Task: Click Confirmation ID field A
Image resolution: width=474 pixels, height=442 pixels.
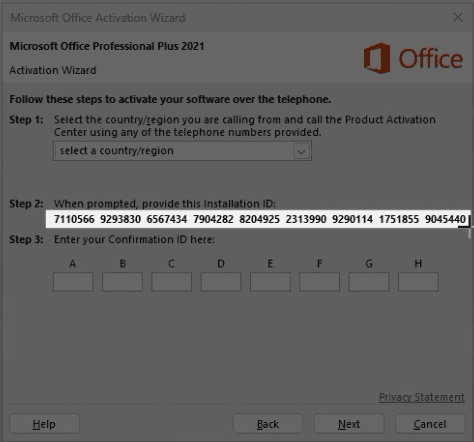Action: click(73, 282)
